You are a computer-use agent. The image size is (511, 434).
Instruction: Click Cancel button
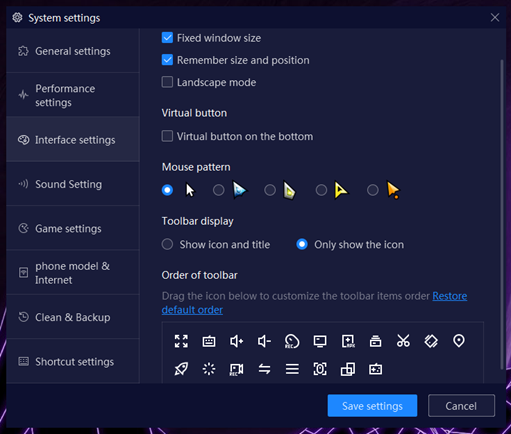pyautogui.click(x=461, y=406)
